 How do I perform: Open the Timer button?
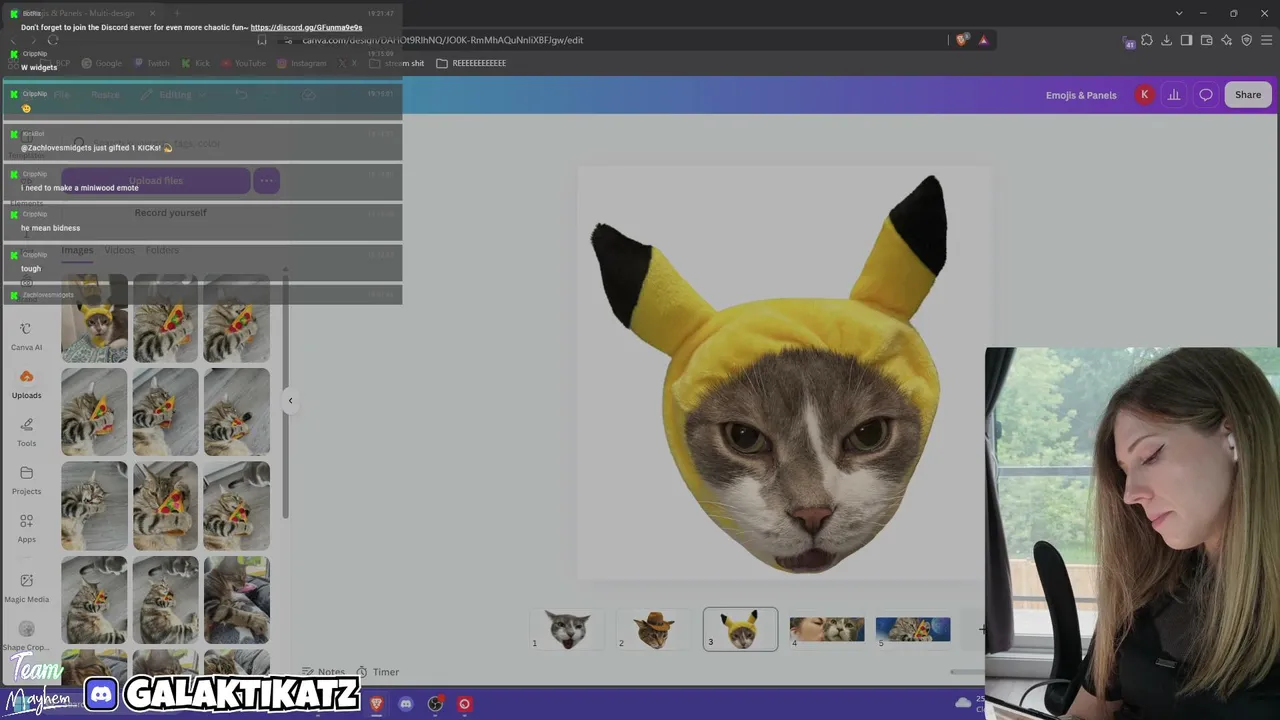point(378,672)
